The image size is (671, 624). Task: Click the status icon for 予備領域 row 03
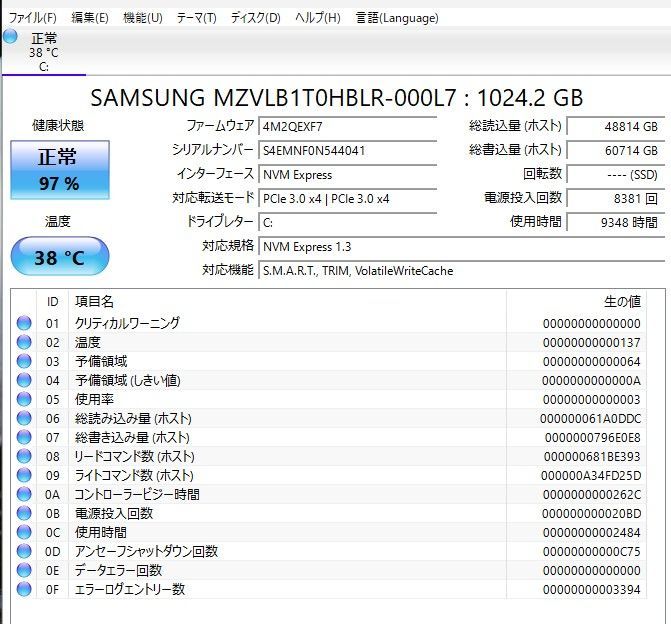pyautogui.click(x=23, y=361)
